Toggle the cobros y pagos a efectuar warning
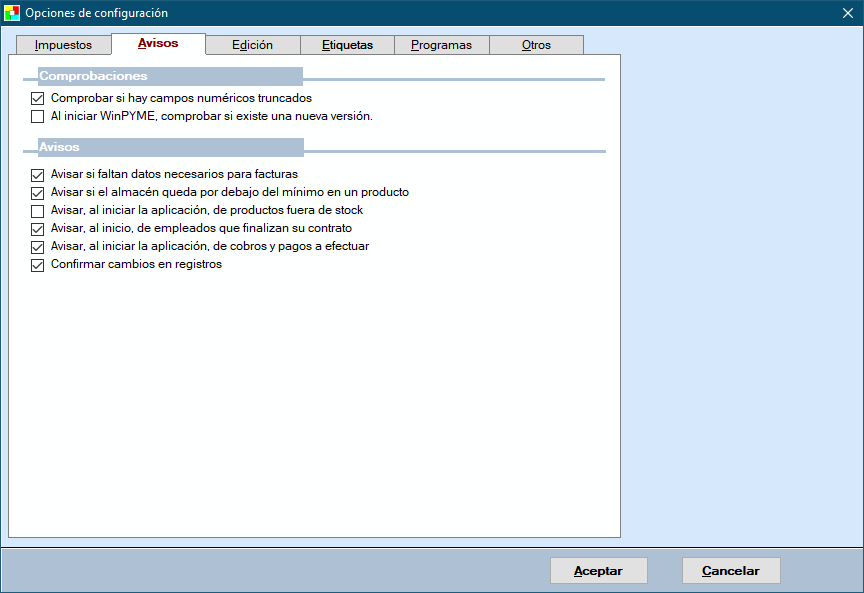Viewport: 864px width, 593px height. tap(38, 246)
